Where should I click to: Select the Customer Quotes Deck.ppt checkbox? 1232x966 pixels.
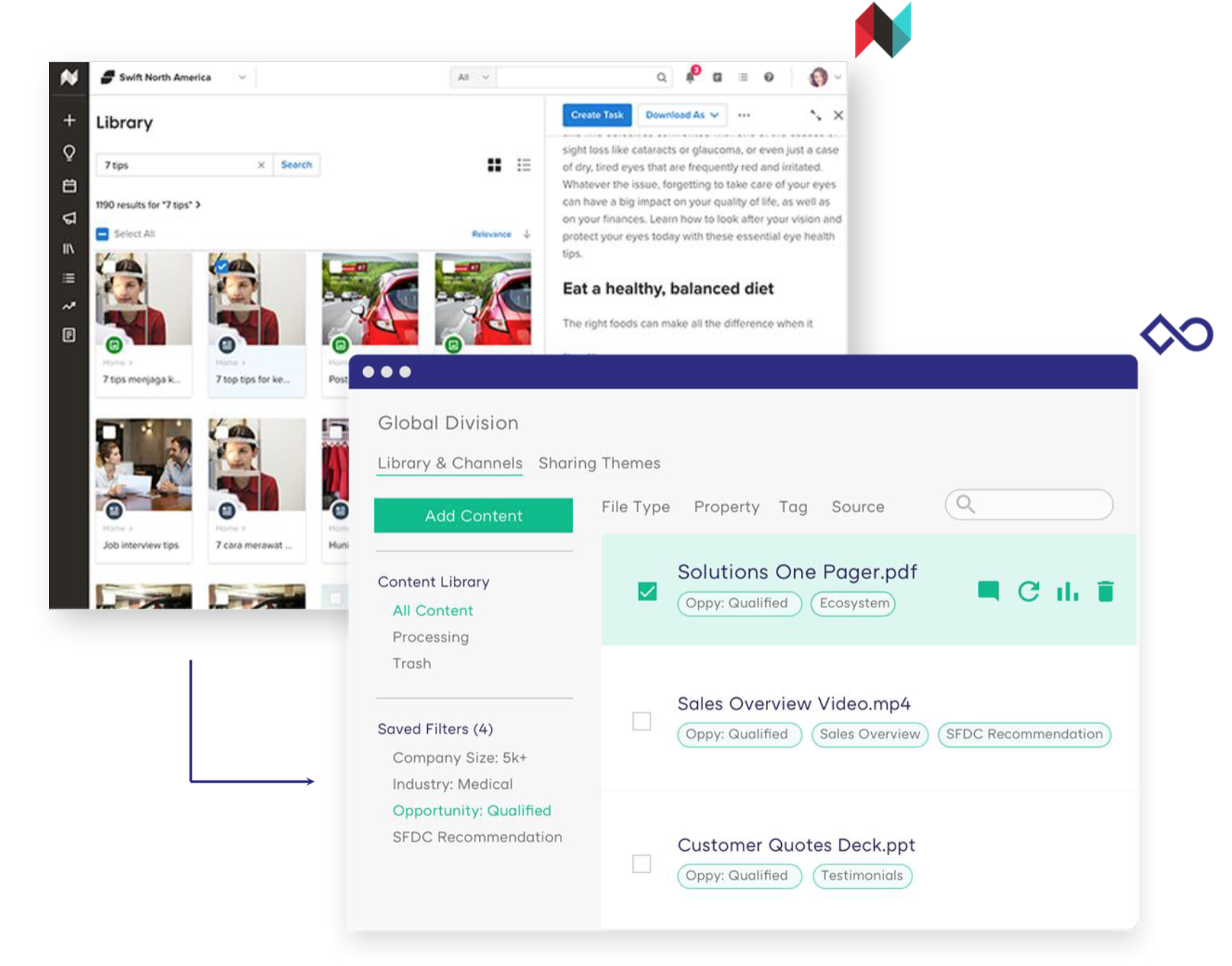click(x=641, y=863)
